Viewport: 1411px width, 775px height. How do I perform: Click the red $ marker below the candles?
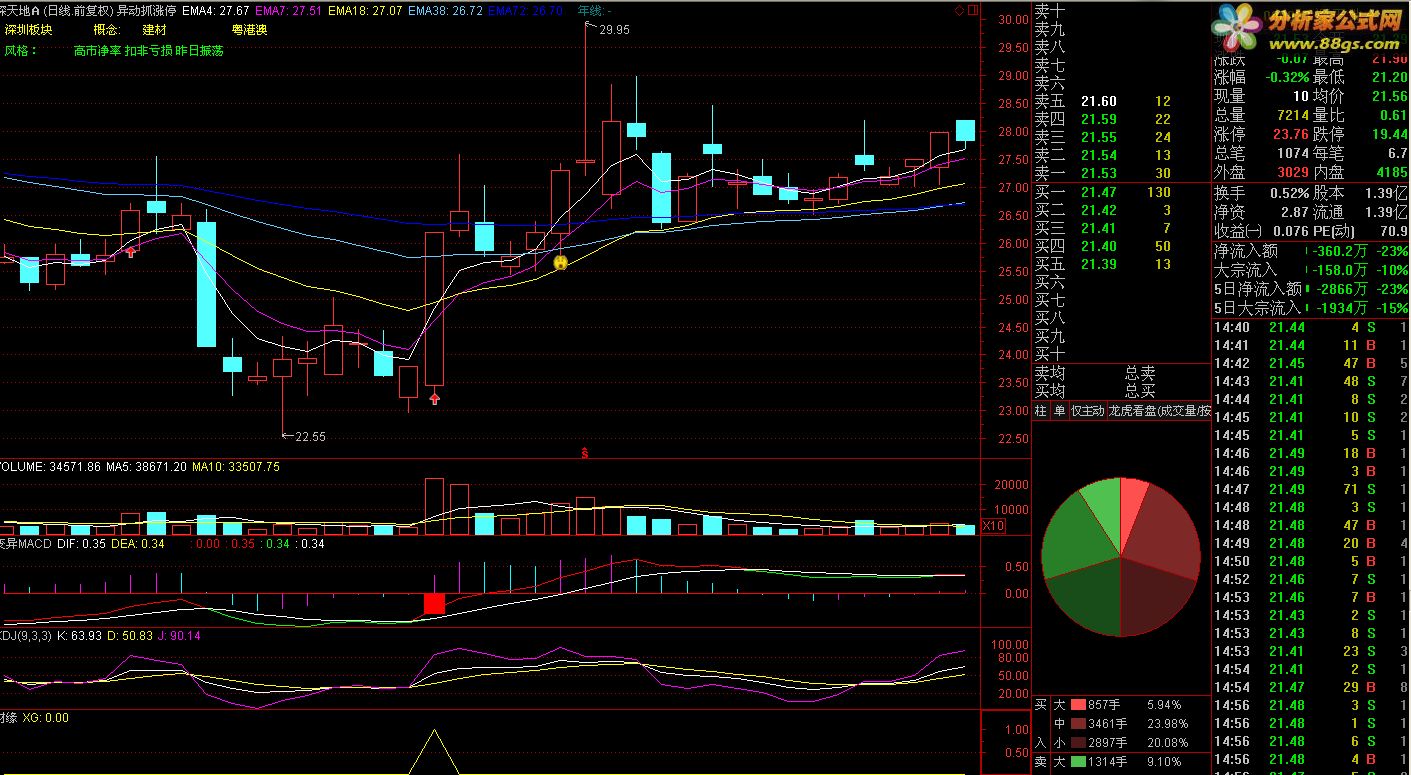584,453
